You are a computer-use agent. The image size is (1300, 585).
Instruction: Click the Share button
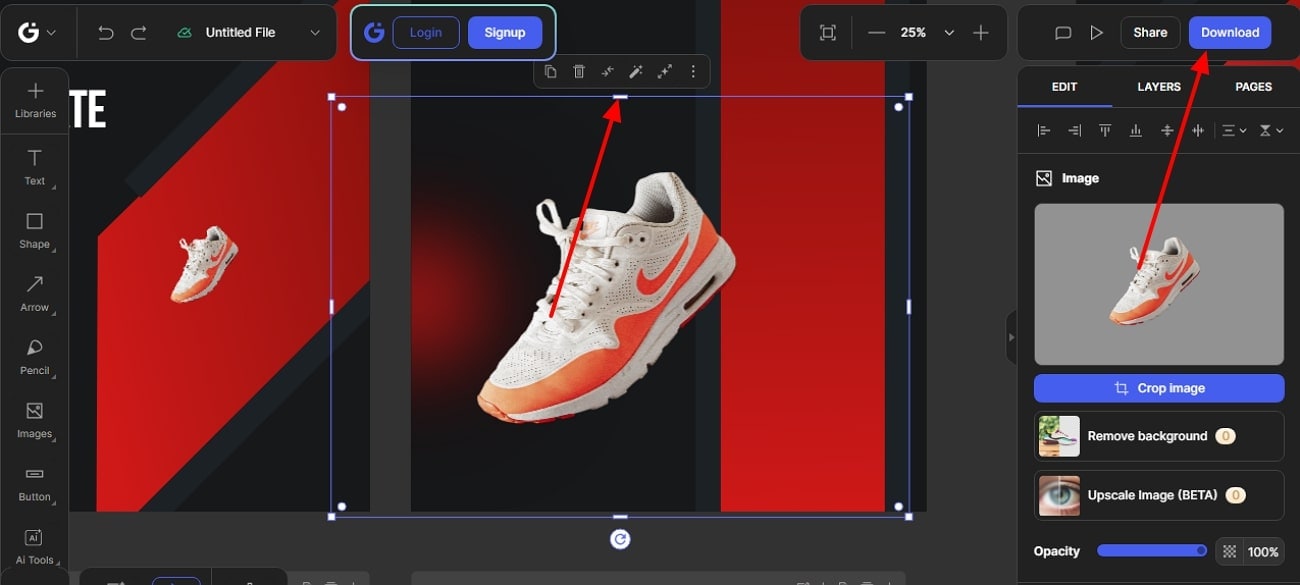point(1150,33)
